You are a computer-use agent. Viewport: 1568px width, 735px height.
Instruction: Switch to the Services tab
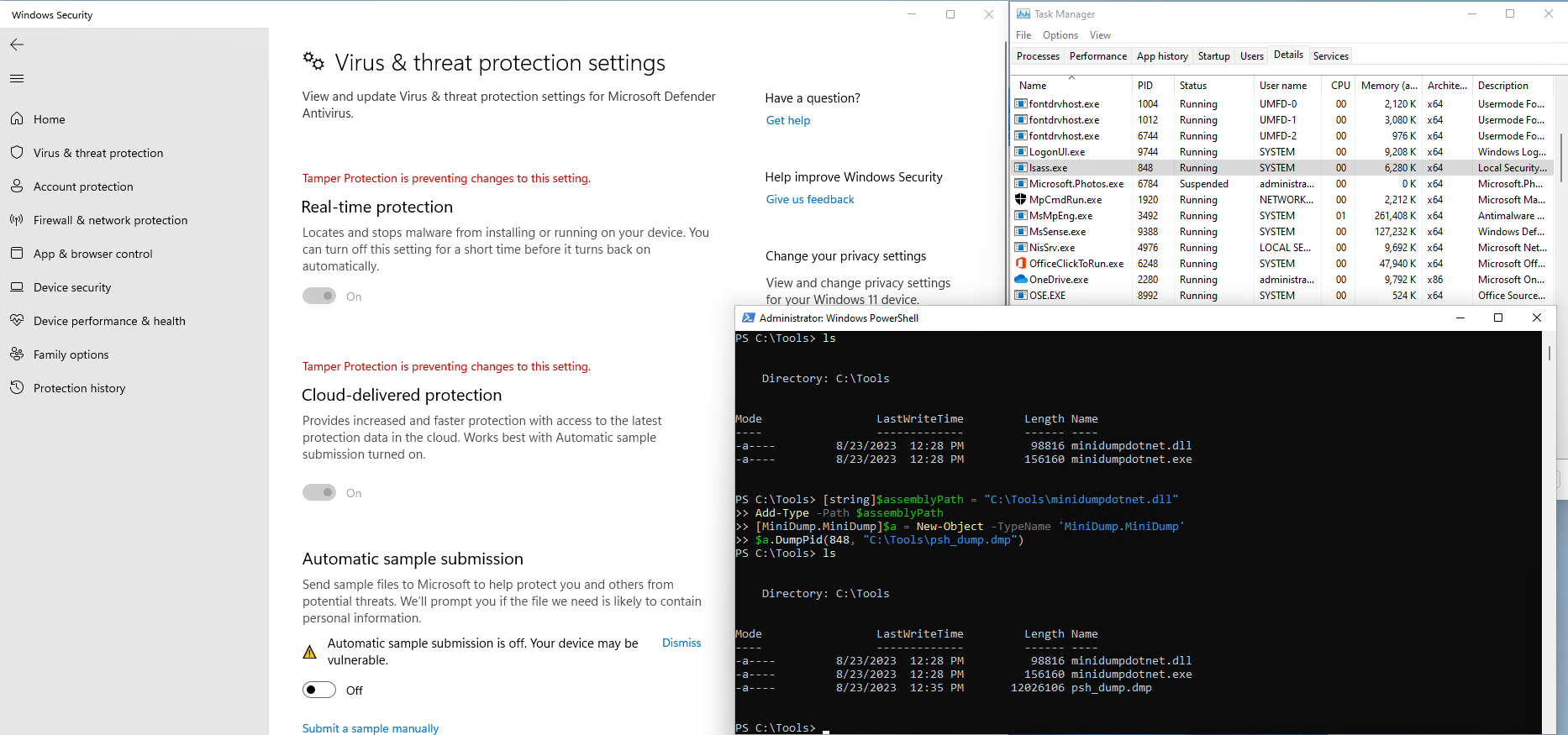pyautogui.click(x=1331, y=56)
